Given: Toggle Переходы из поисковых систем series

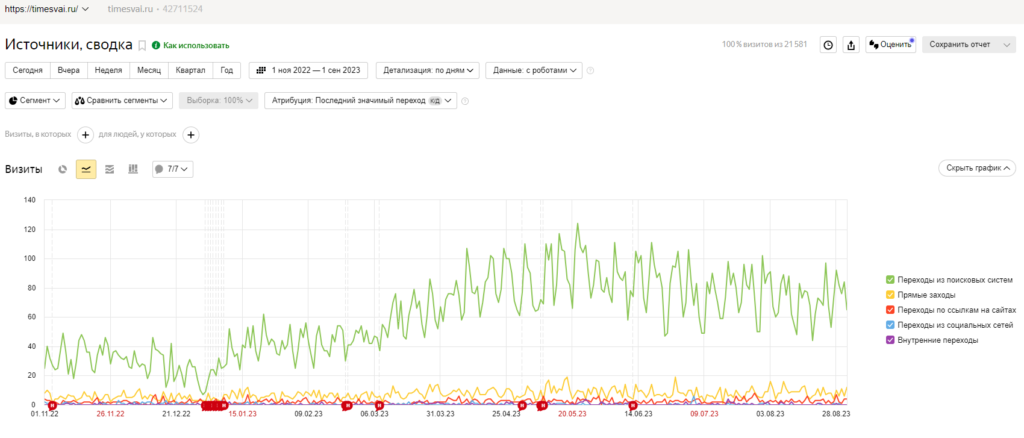Looking at the screenshot, I should point(889,280).
